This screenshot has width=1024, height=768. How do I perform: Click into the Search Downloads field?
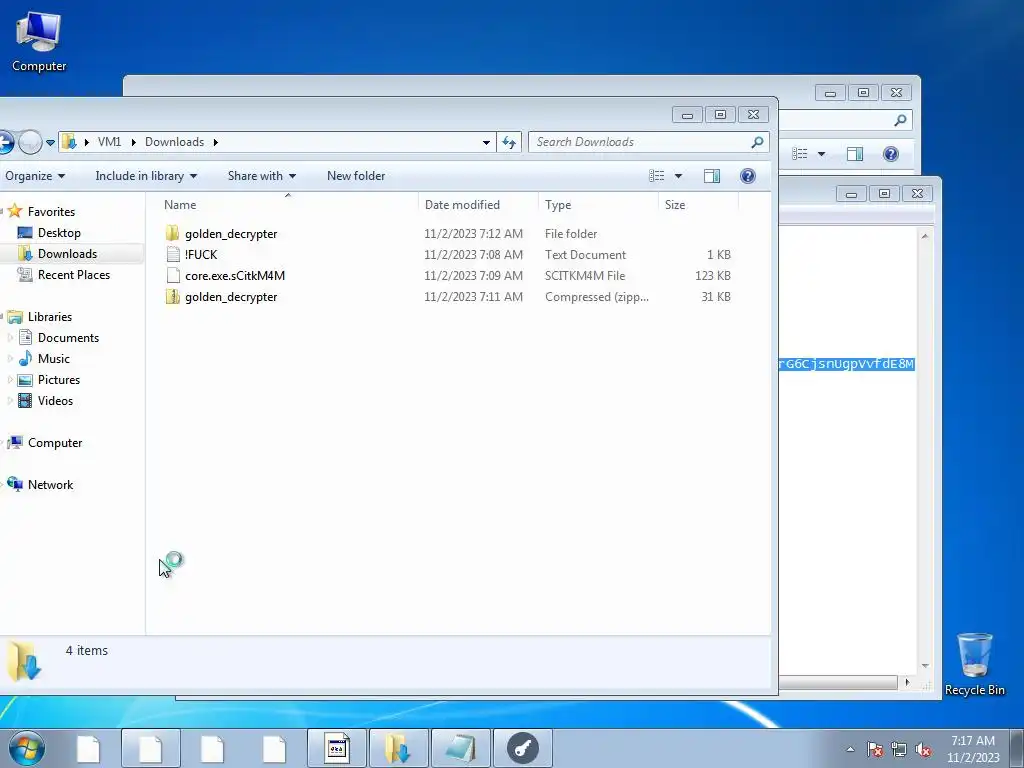(x=648, y=142)
